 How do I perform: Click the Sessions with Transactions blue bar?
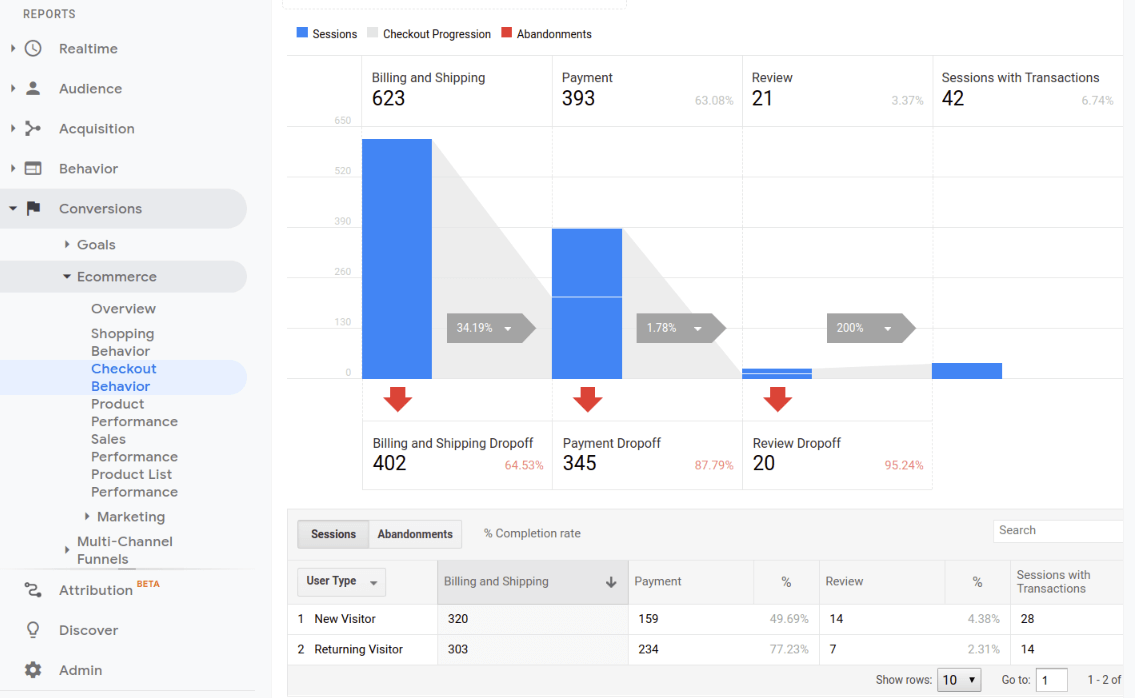[x=966, y=371]
